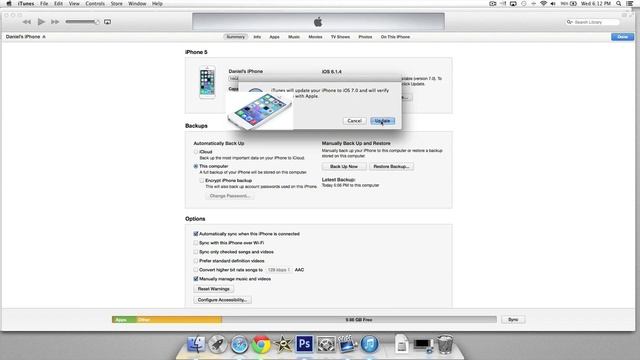Screen dimensions: 640x360
Task: Click the iPhone 5 device thumbnail
Action: (207, 82)
